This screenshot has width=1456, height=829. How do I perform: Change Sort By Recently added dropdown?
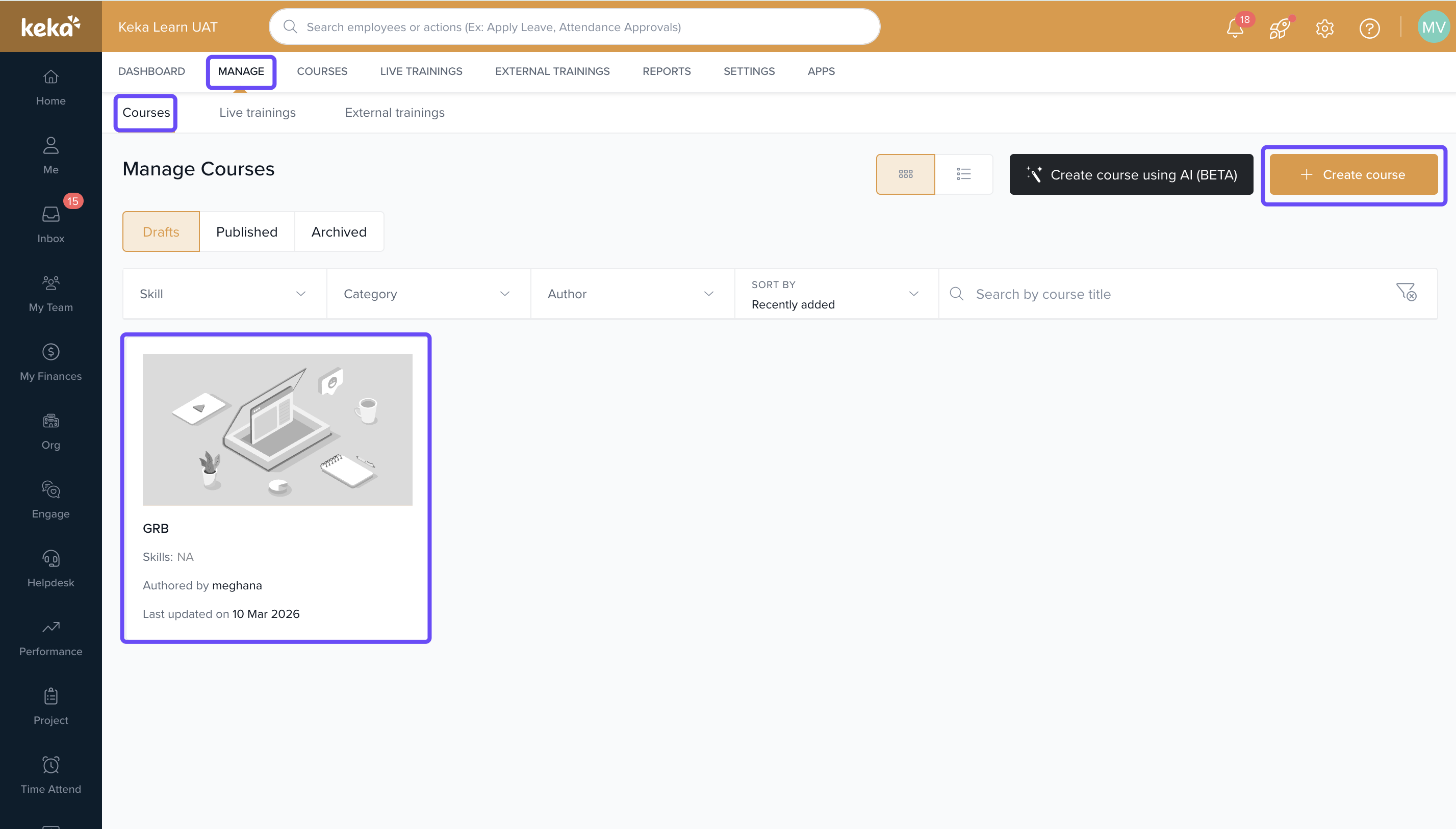pyautogui.click(x=836, y=294)
